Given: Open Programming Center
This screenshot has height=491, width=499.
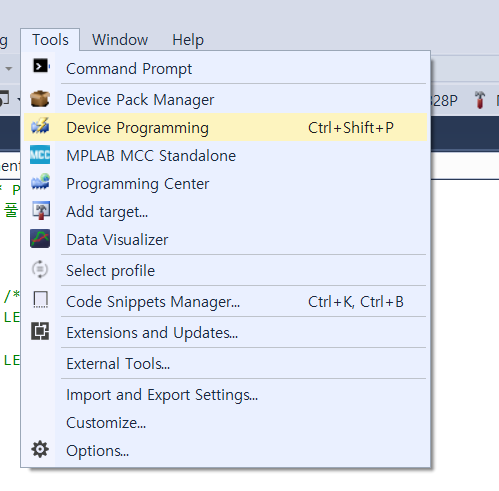Looking at the screenshot, I should 225,183.
